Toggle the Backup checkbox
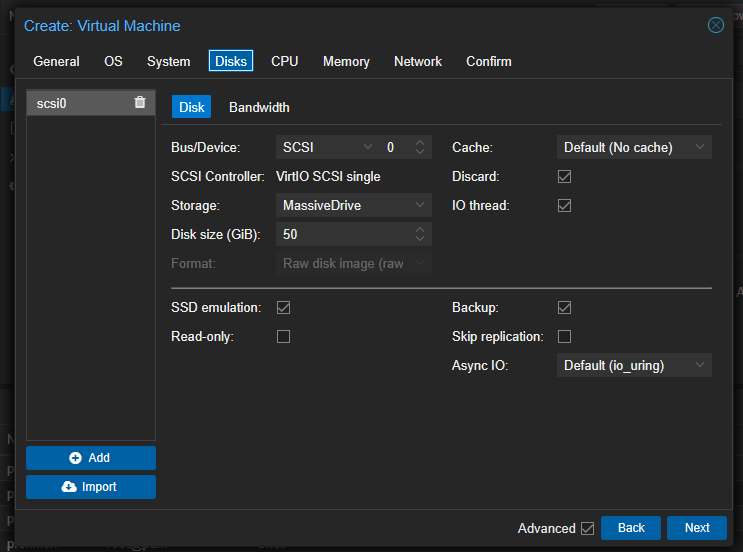Screen dimensions: 743x552 click(x=564, y=308)
